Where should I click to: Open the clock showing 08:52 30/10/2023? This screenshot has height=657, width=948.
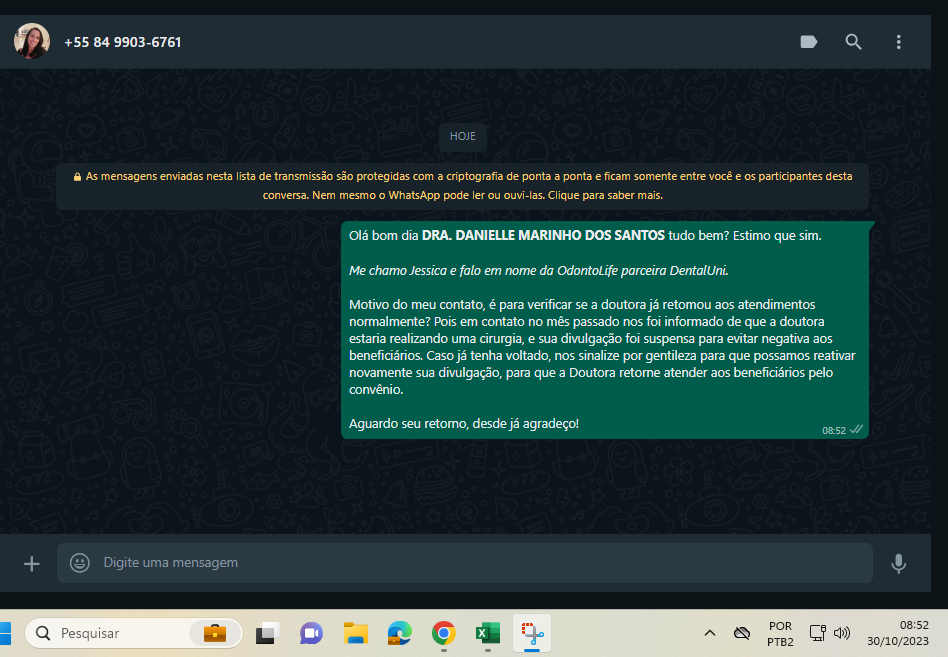pos(898,633)
